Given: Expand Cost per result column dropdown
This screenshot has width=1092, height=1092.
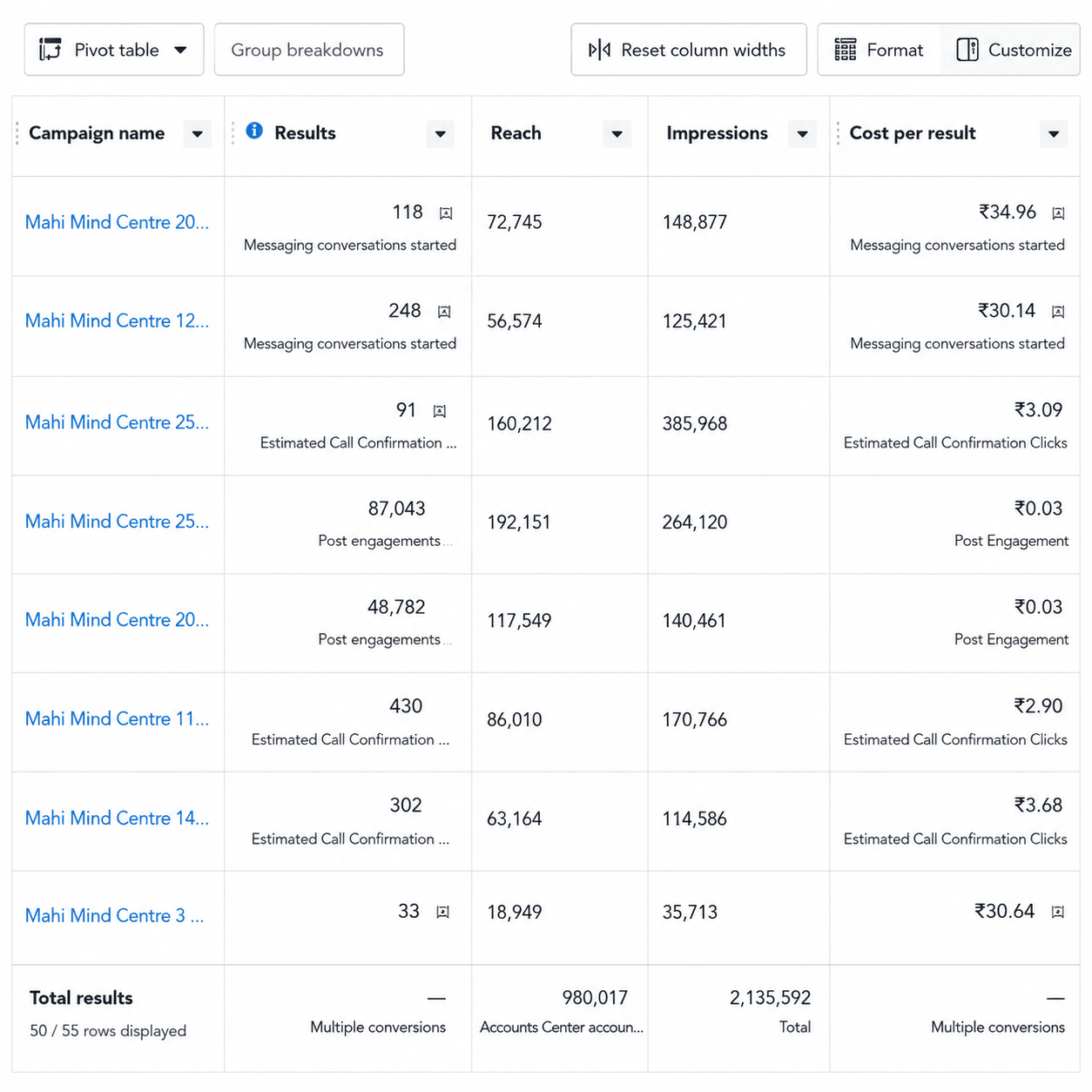Looking at the screenshot, I should (x=1054, y=134).
